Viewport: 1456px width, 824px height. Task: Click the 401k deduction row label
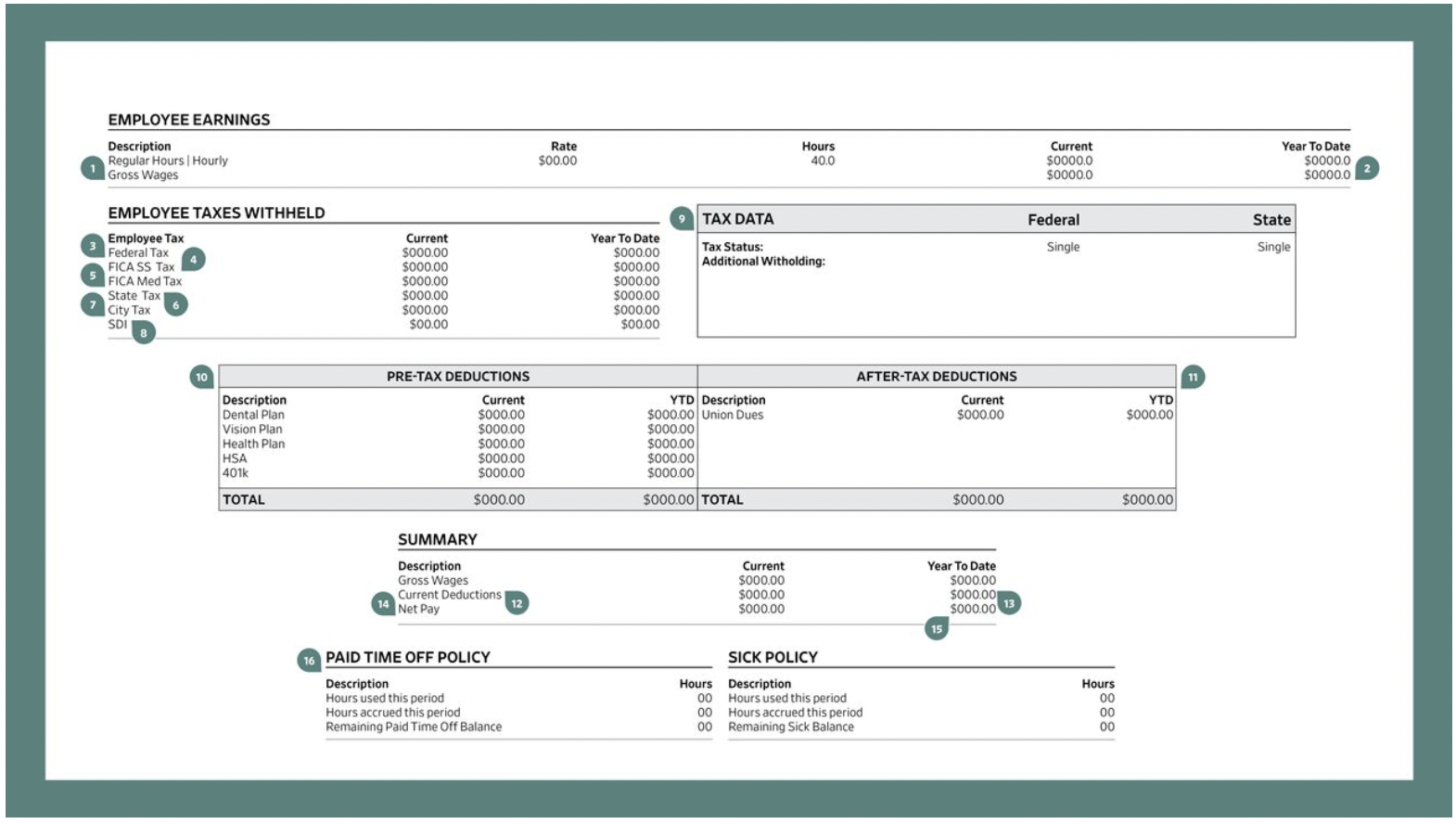[x=236, y=472]
